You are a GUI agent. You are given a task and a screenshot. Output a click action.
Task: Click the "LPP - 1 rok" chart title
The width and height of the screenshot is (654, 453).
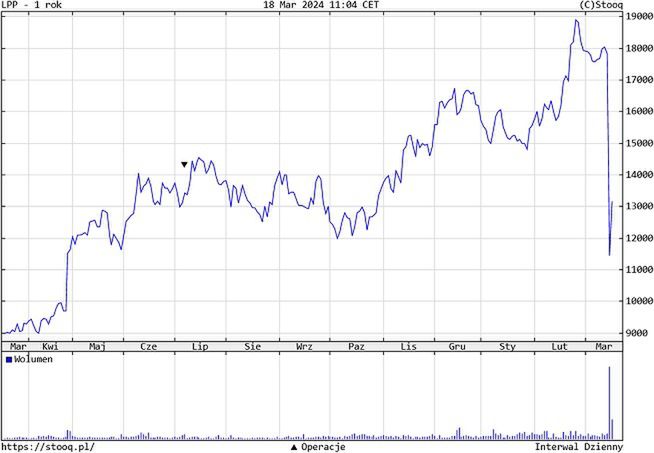pyautogui.click(x=31, y=5)
